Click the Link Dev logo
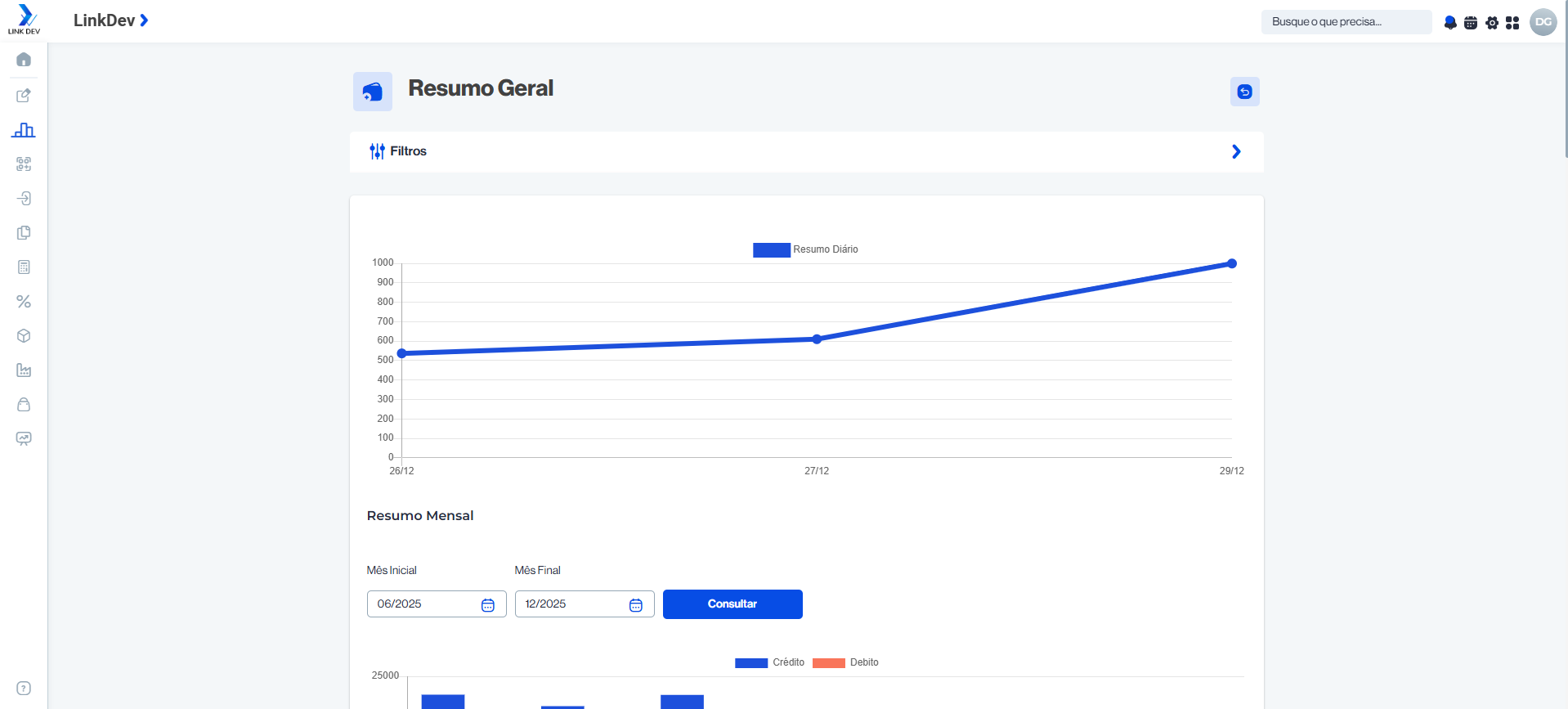 pyautogui.click(x=25, y=20)
